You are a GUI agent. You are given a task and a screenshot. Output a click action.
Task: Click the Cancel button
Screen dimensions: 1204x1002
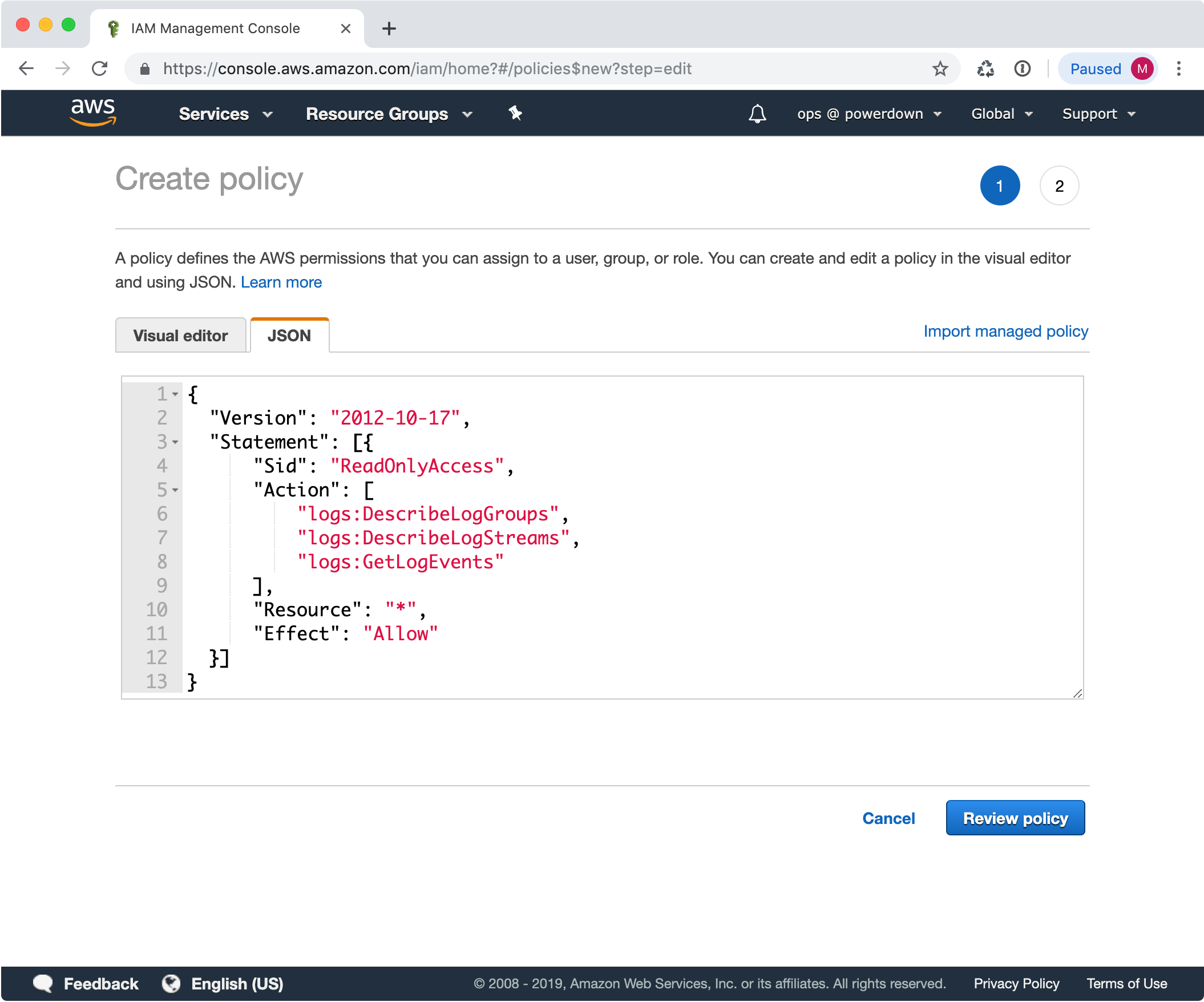point(888,818)
